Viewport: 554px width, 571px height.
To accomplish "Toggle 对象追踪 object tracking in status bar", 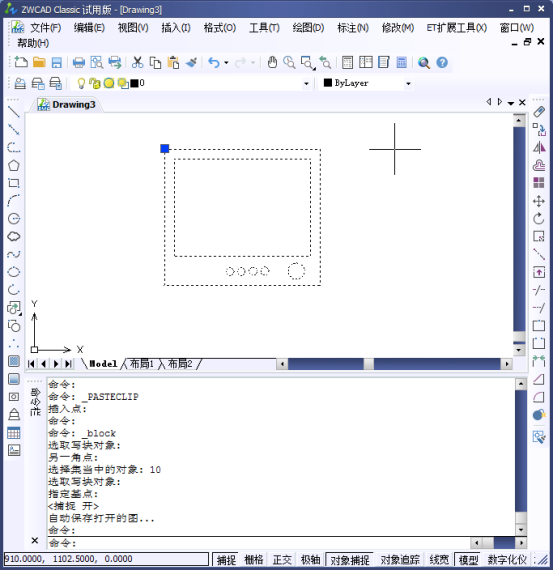I will click(x=400, y=560).
